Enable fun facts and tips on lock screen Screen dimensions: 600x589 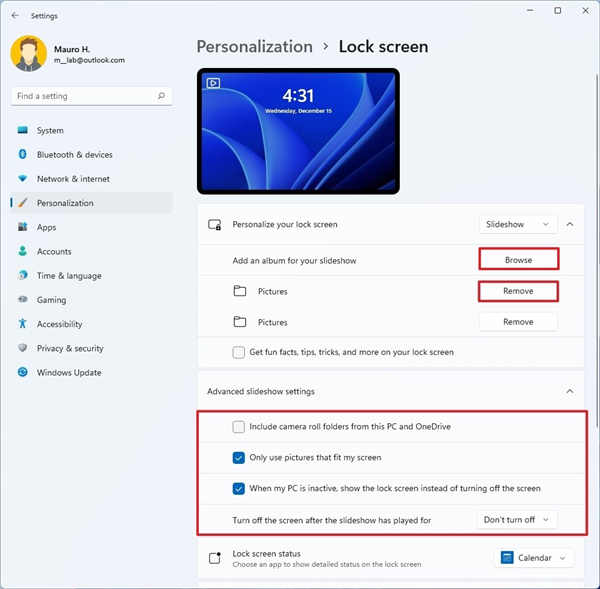[x=238, y=352]
